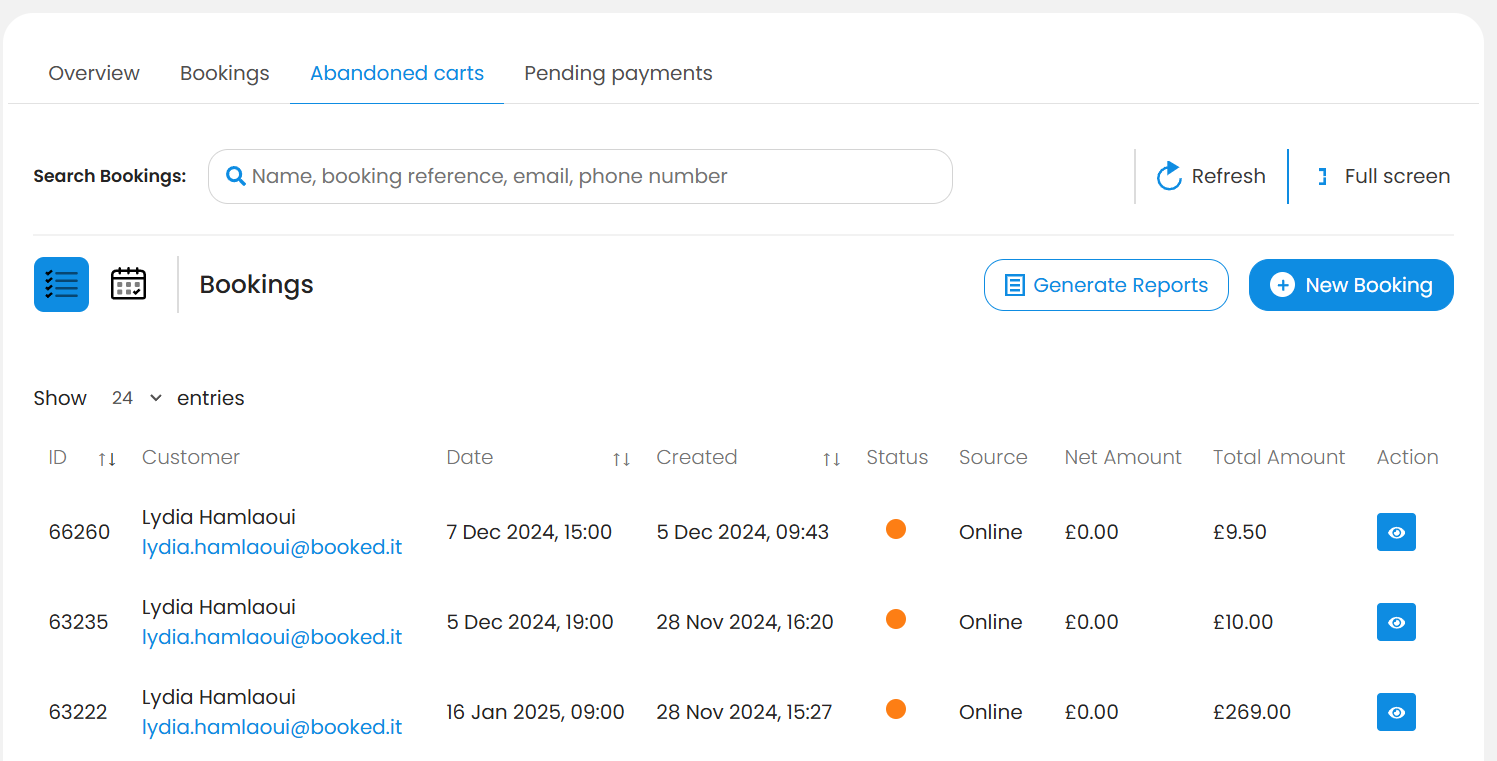The height and width of the screenshot is (761, 1497).
Task: Open the Overview tab
Action: click(x=94, y=73)
